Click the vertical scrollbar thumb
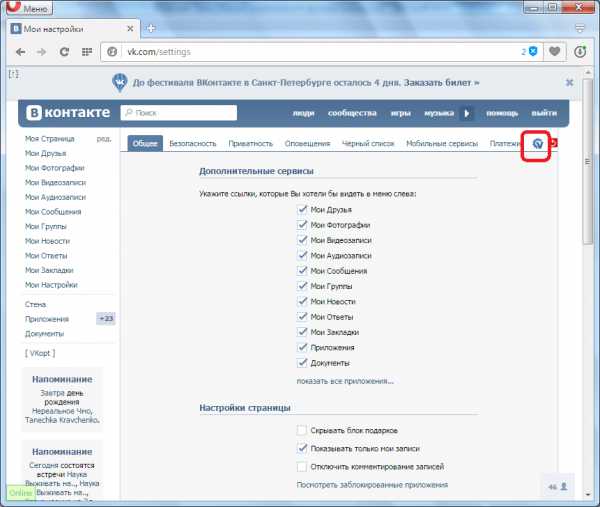The image size is (600, 507). pyautogui.click(x=588, y=161)
